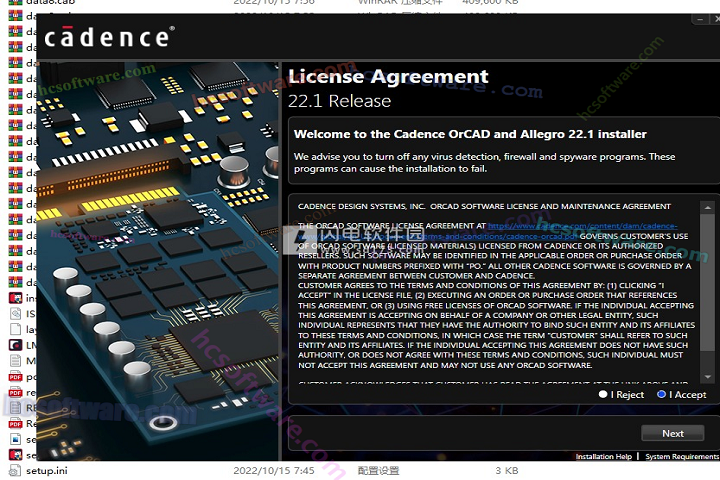The image size is (720, 480).
Task: Select the installer icon beside "in" file
Action: (x=15, y=298)
